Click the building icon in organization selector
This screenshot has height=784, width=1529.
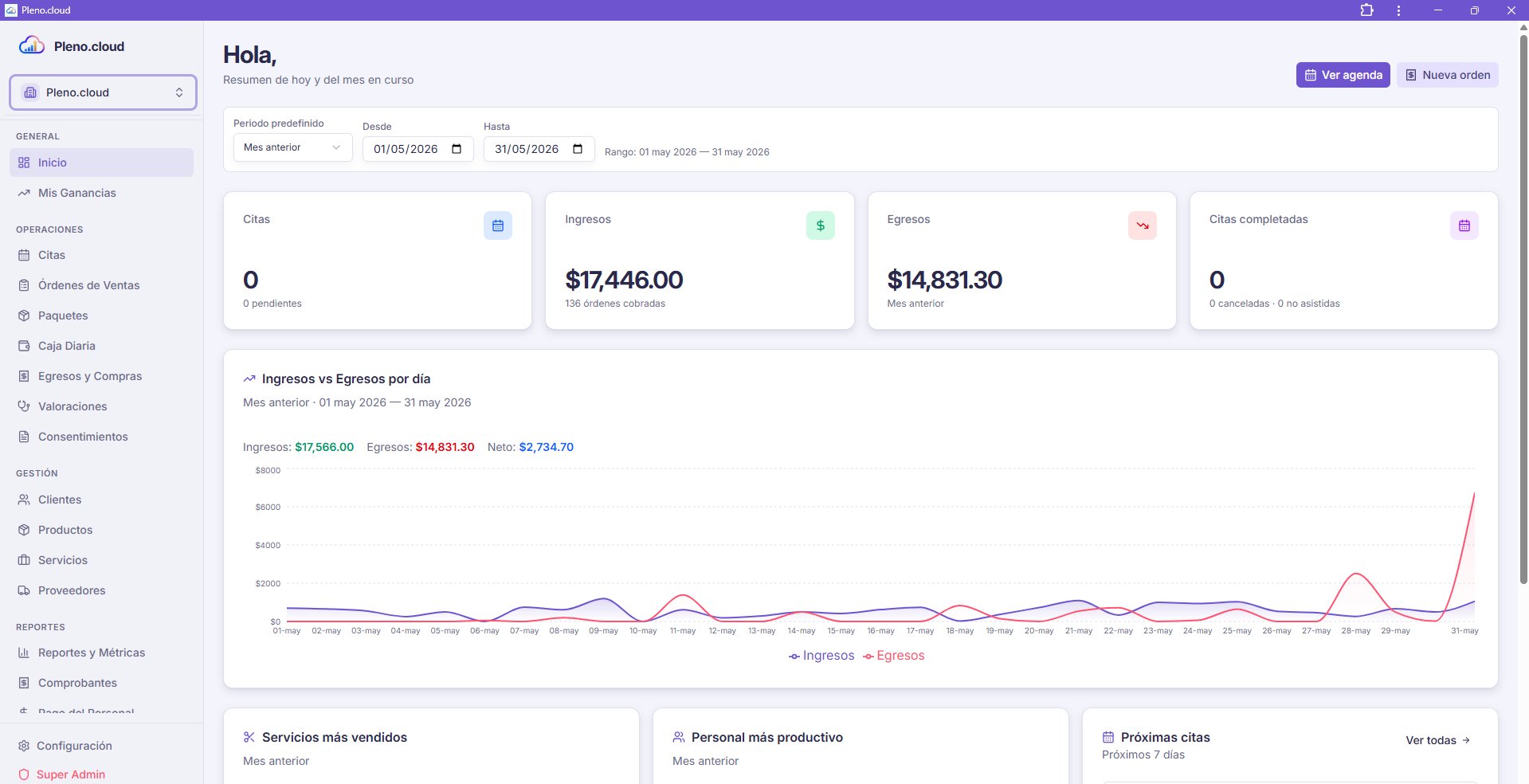(30, 92)
